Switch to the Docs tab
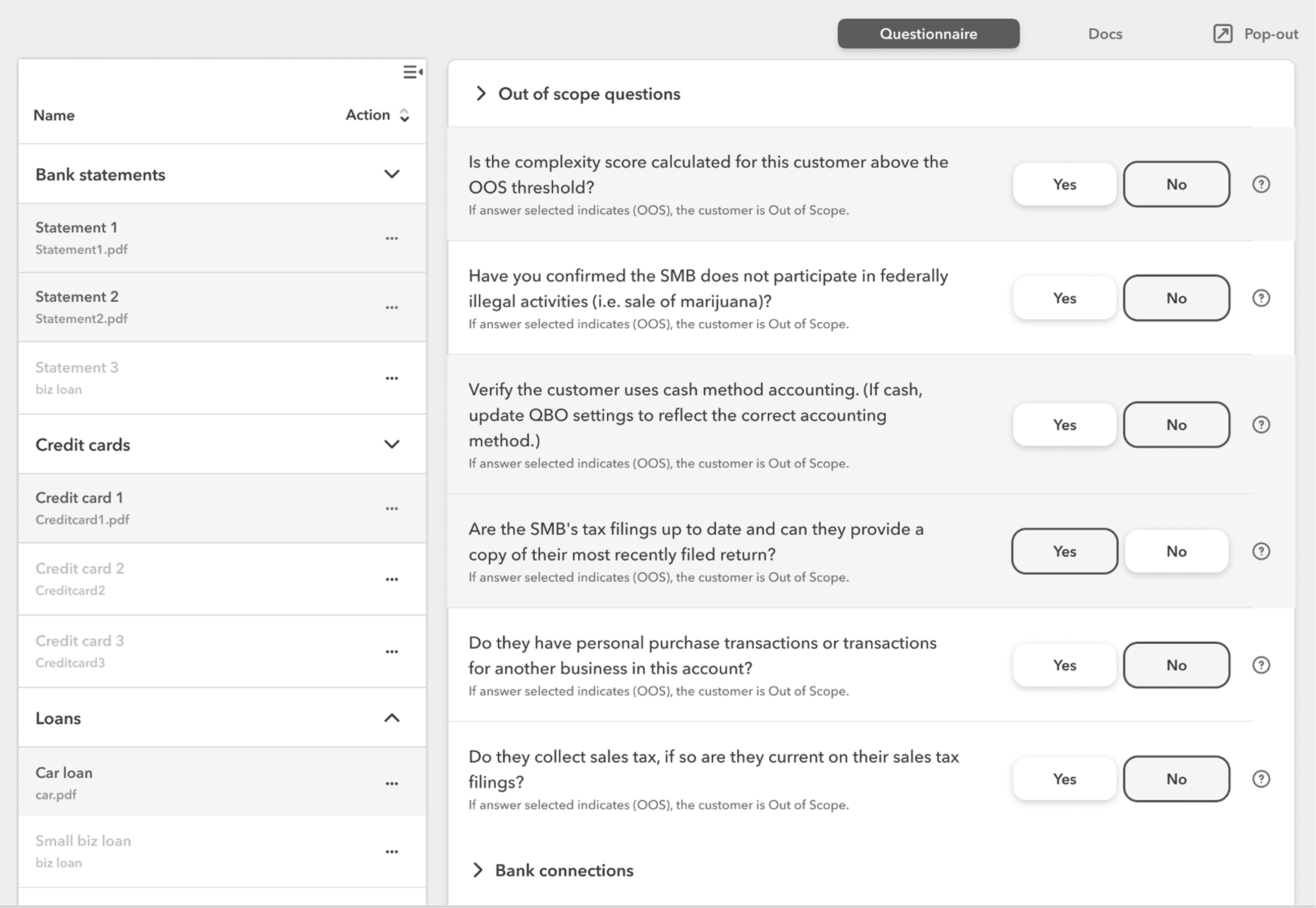 pyautogui.click(x=1105, y=33)
